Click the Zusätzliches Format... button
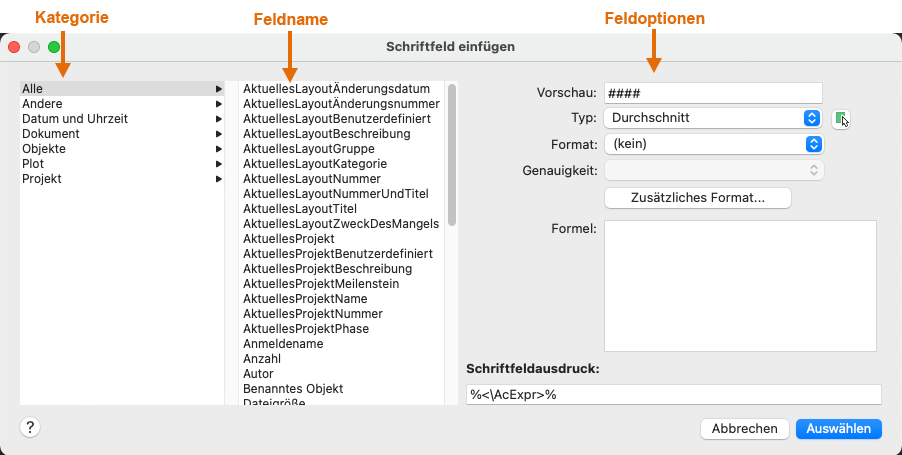 tap(697, 198)
